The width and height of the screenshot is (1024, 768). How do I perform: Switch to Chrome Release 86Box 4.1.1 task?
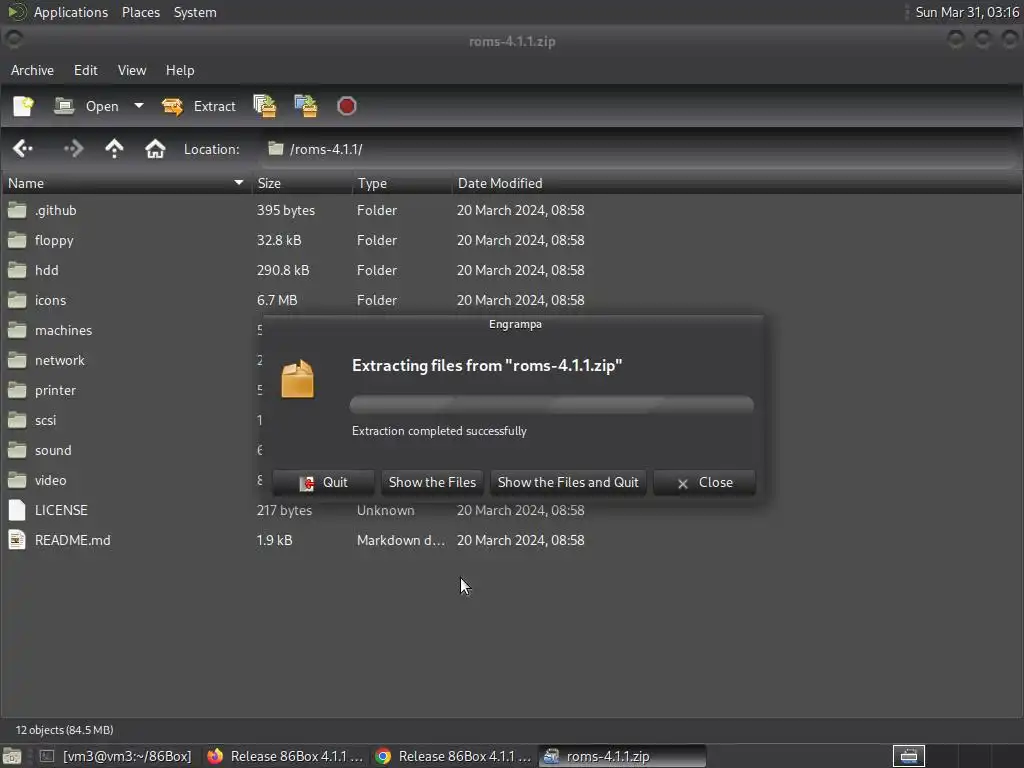(453, 756)
